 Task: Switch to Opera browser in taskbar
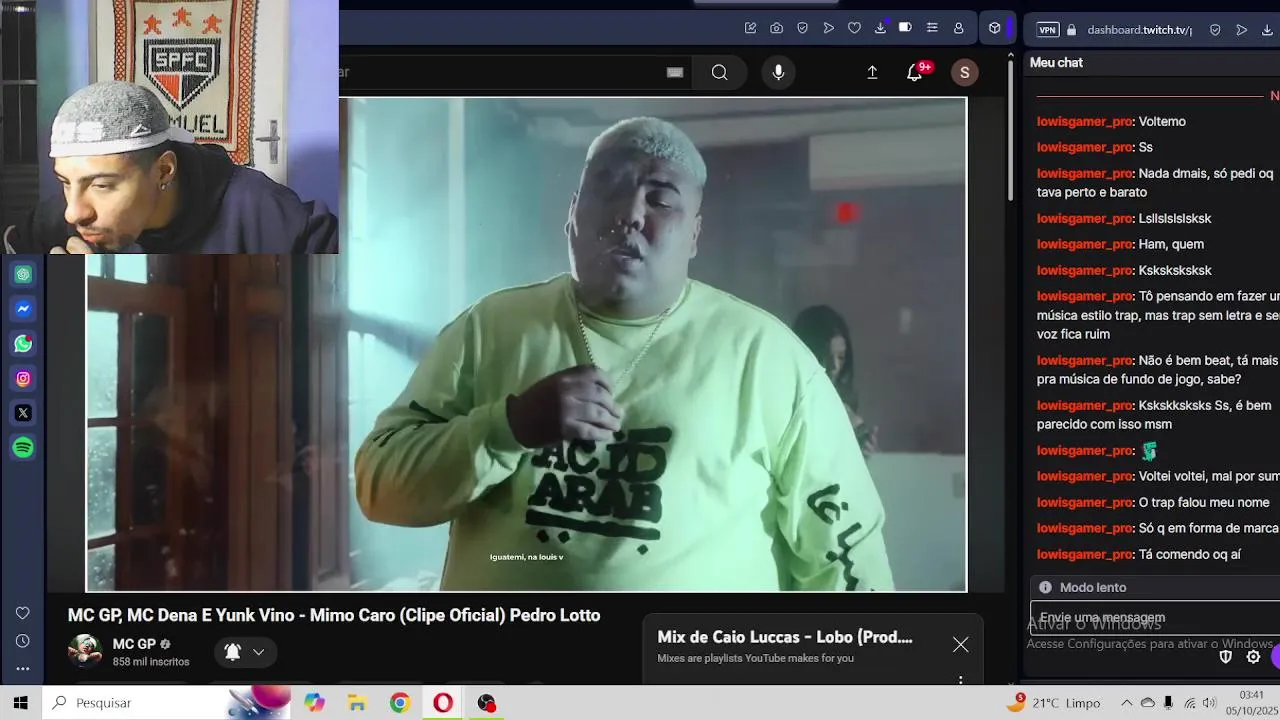[443, 703]
